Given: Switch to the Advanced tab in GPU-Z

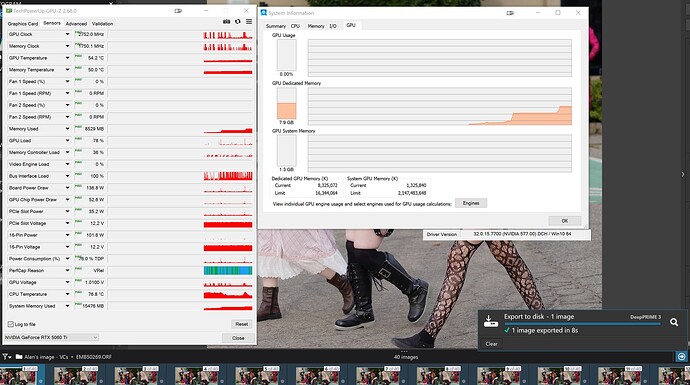Looking at the screenshot, I should [76, 24].
